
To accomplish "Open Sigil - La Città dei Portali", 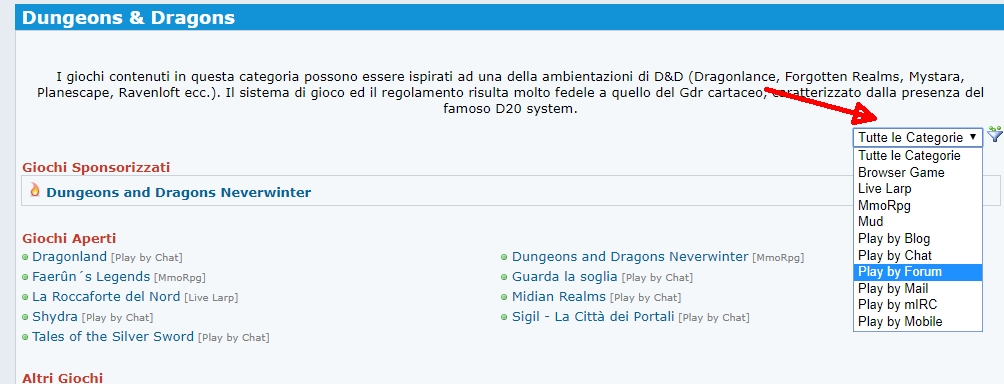I will pyautogui.click(x=593, y=317).
